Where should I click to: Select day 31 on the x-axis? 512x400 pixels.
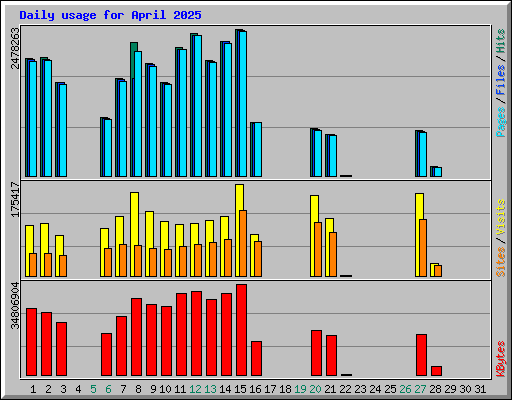[480, 389]
